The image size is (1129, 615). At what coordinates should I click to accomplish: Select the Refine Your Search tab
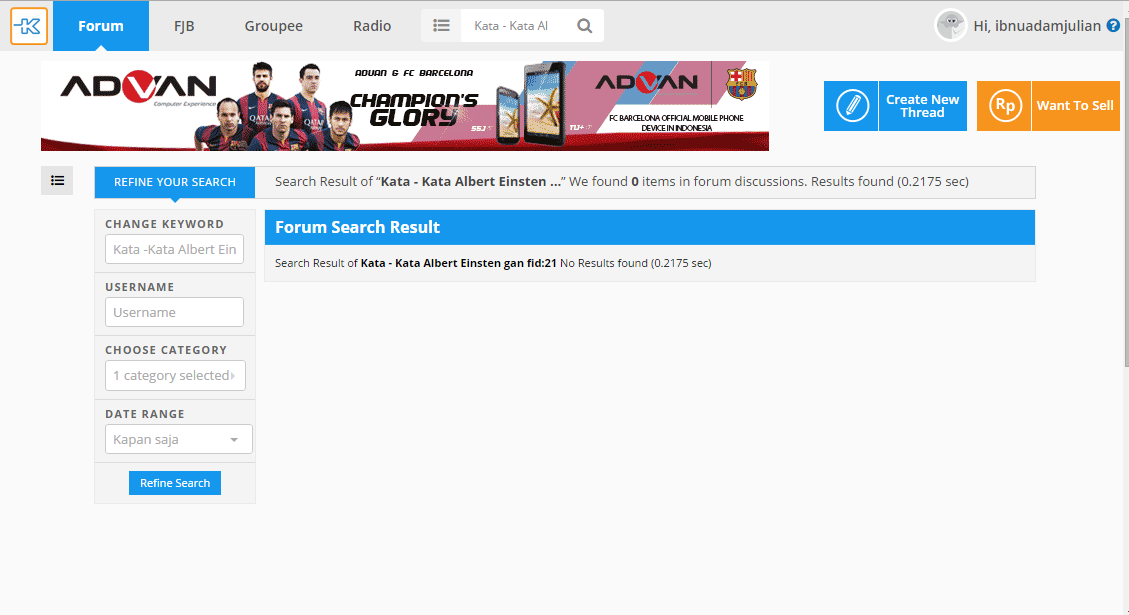(x=175, y=182)
